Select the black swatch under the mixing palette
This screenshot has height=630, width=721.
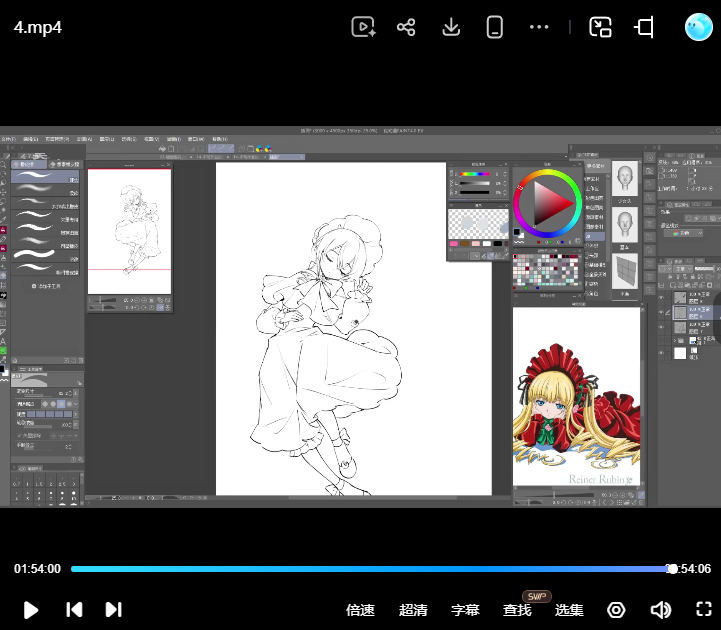pyautogui.click(x=498, y=244)
